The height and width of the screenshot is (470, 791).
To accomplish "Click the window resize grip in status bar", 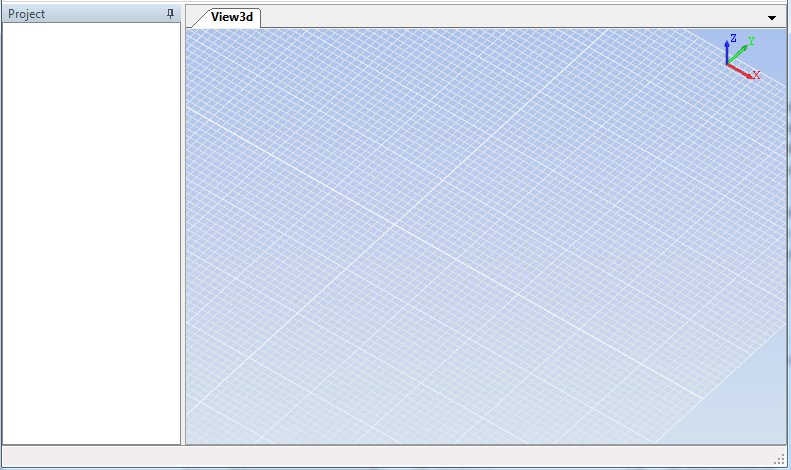I will [779, 458].
